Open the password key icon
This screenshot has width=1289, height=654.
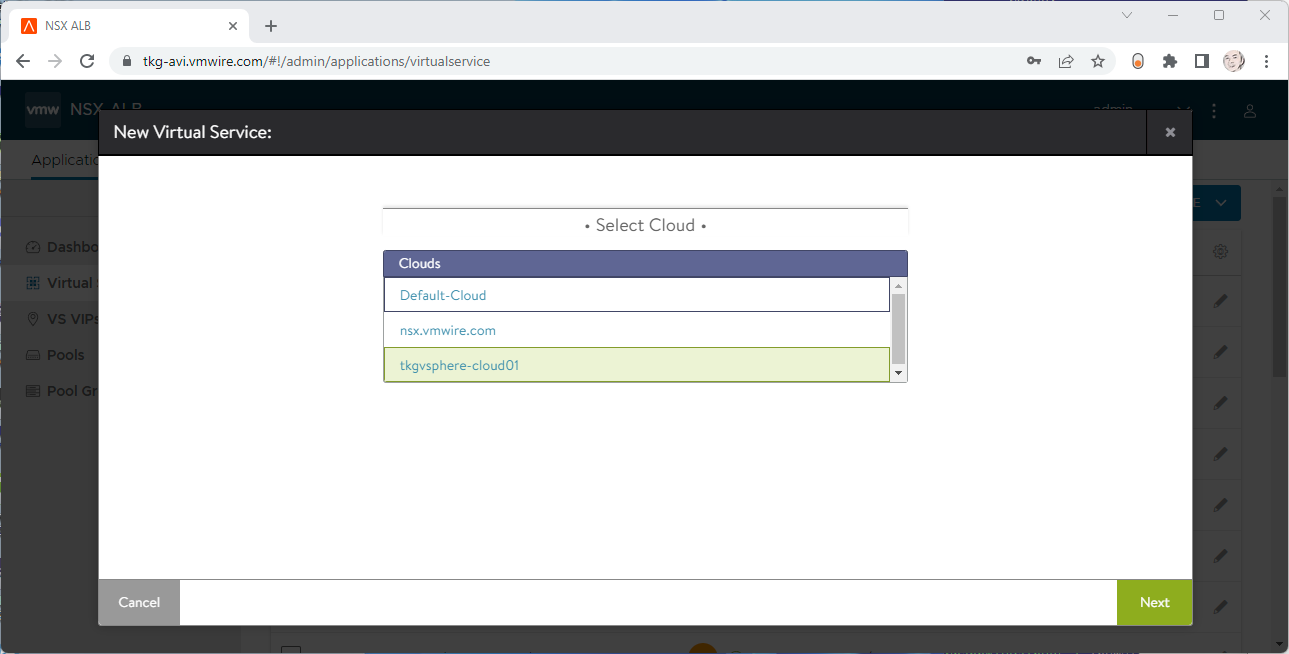pos(1034,61)
